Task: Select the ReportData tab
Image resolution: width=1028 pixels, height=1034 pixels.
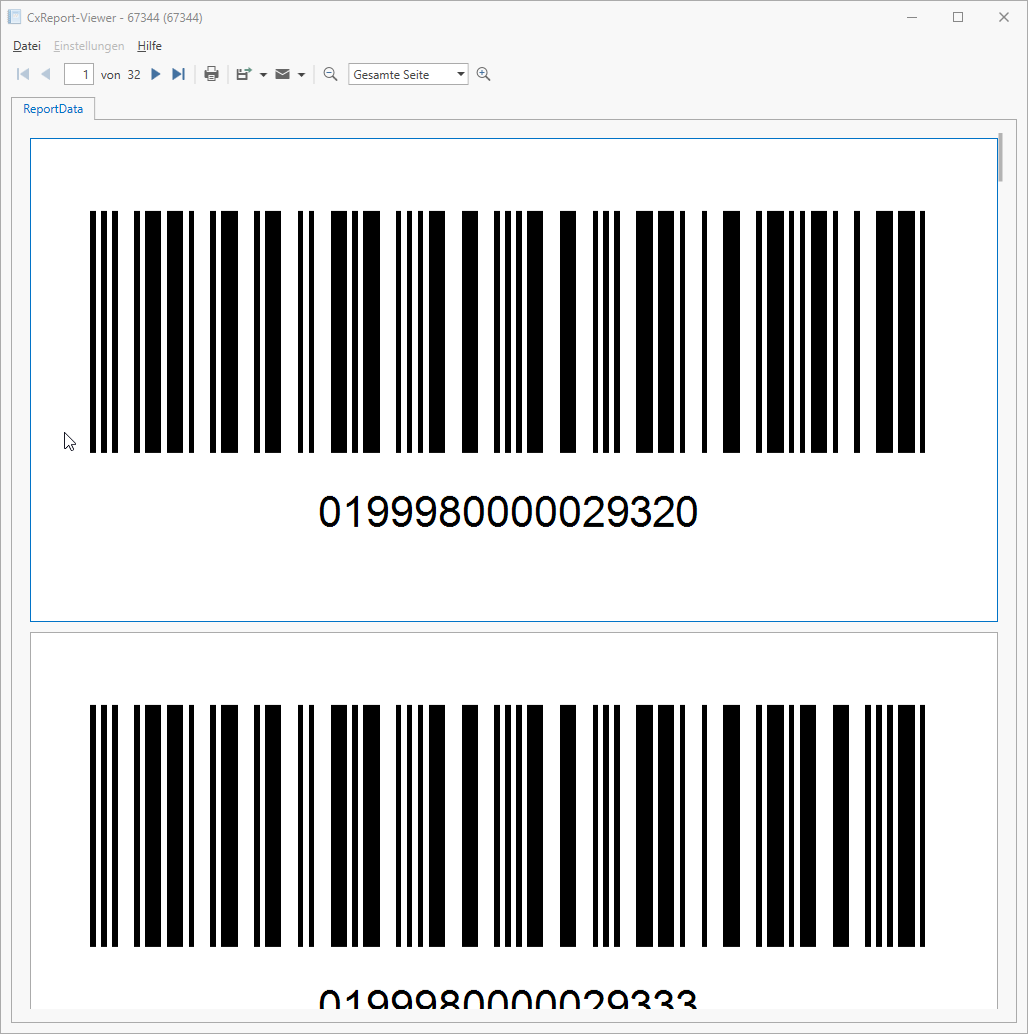Action: tap(53, 109)
